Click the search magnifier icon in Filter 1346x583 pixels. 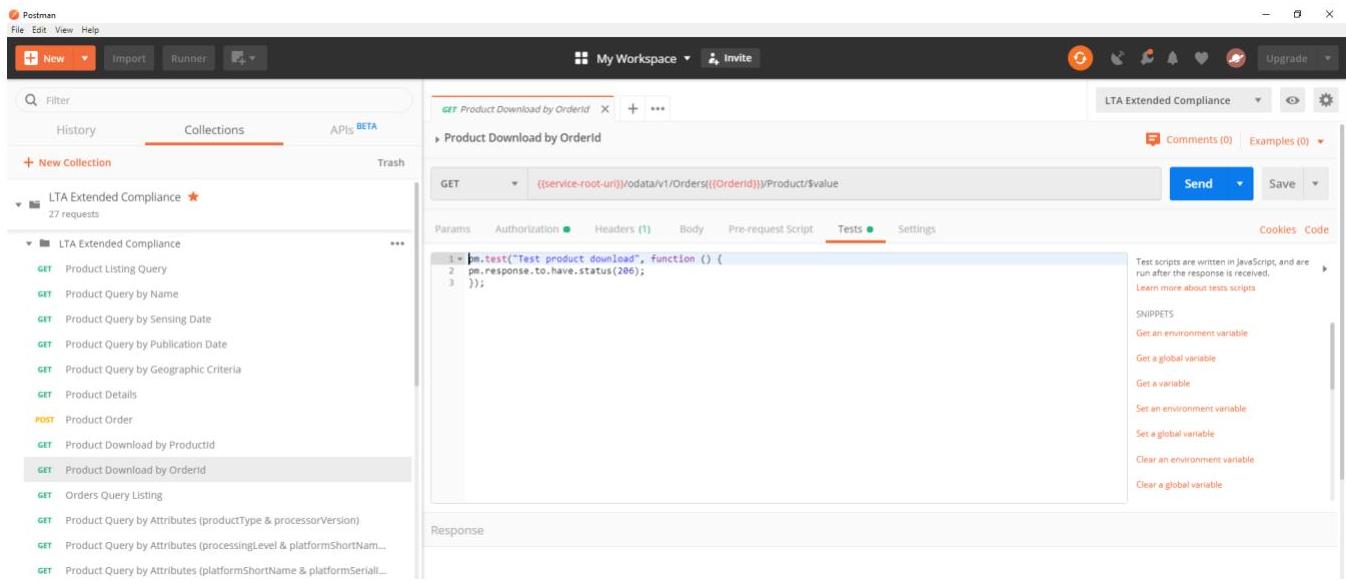[x=31, y=100]
